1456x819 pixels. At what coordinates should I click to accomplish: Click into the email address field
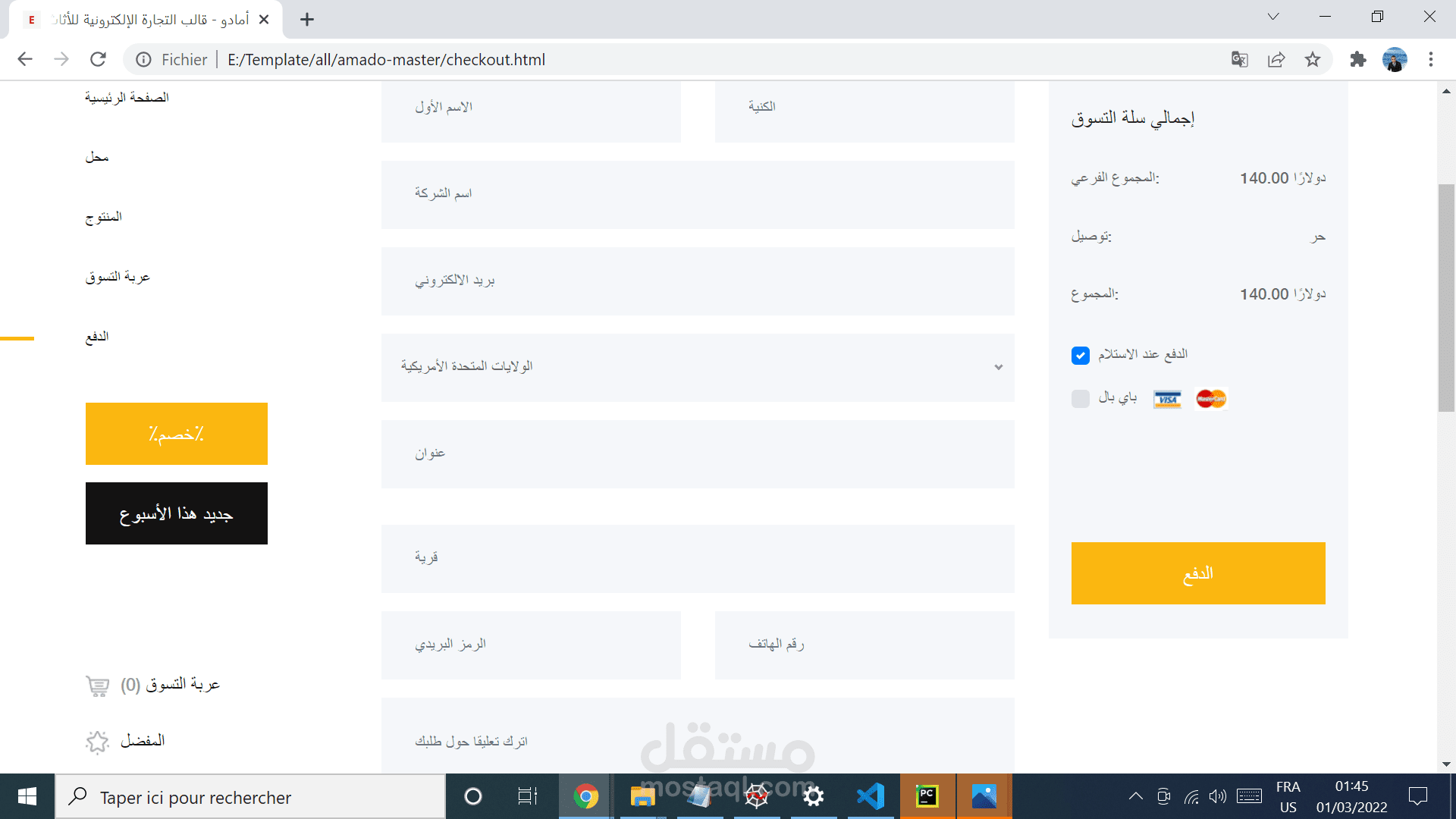pos(698,281)
